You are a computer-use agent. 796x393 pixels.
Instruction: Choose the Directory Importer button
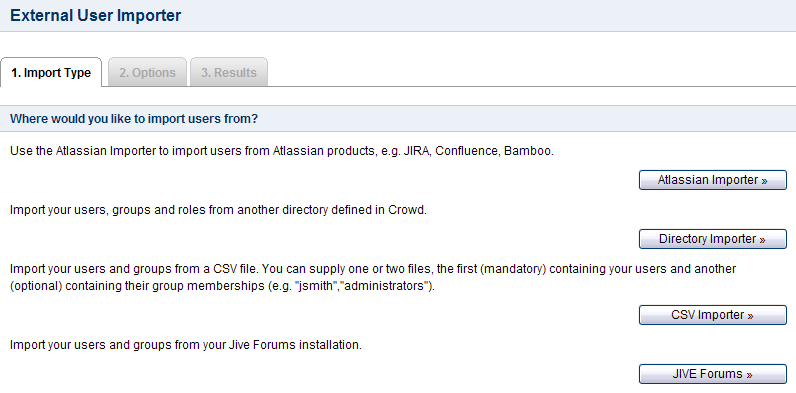[x=712, y=239]
